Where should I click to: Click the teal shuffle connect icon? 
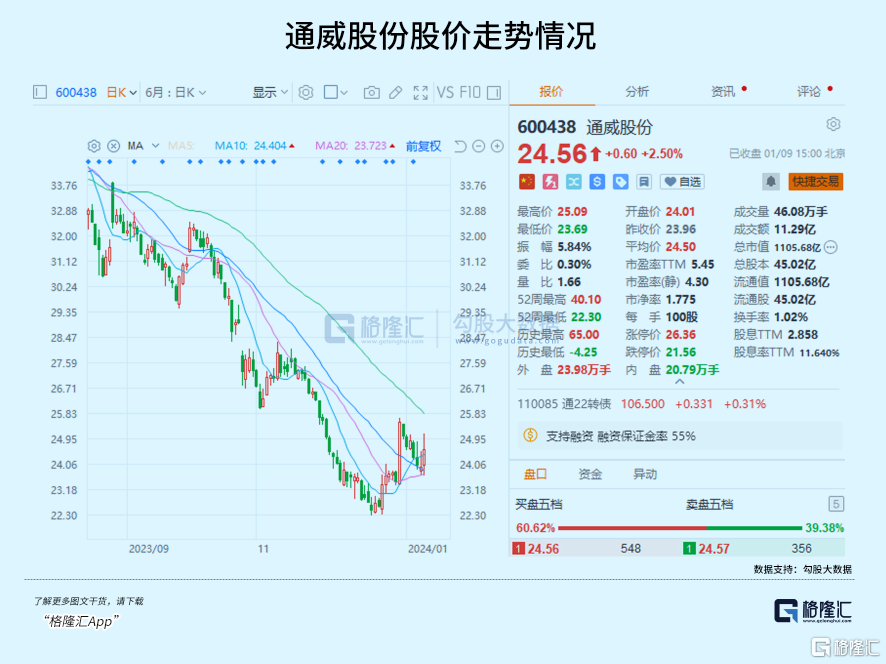pos(574,181)
